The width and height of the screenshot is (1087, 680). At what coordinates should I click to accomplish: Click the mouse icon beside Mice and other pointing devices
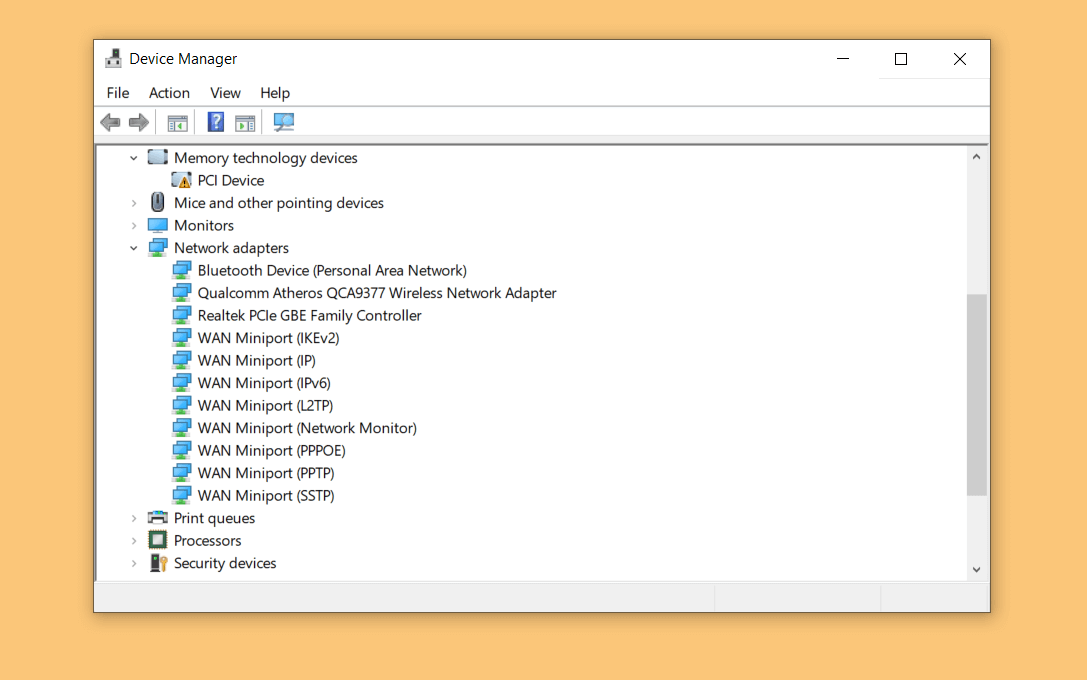tap(158, 202)
